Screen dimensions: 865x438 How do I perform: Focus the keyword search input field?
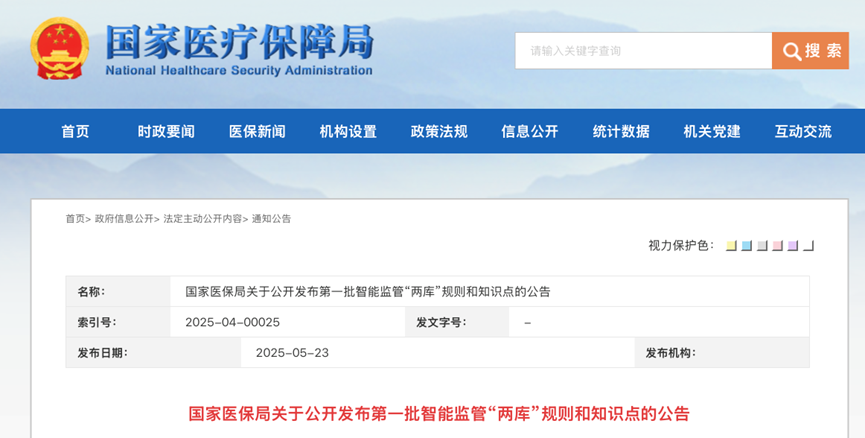point(643,51)
